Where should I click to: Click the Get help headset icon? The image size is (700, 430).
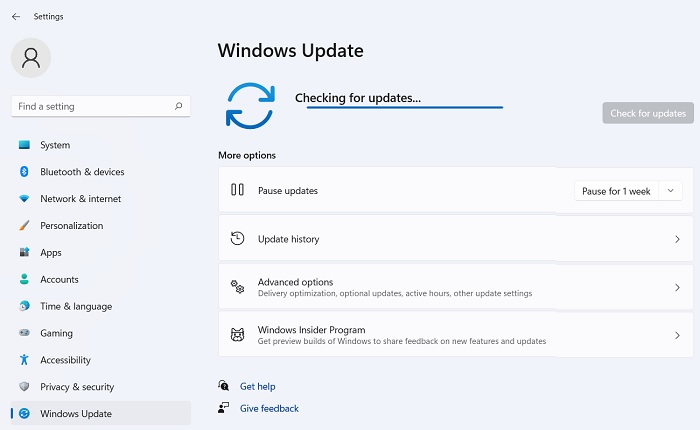click(x=223, y=385)
